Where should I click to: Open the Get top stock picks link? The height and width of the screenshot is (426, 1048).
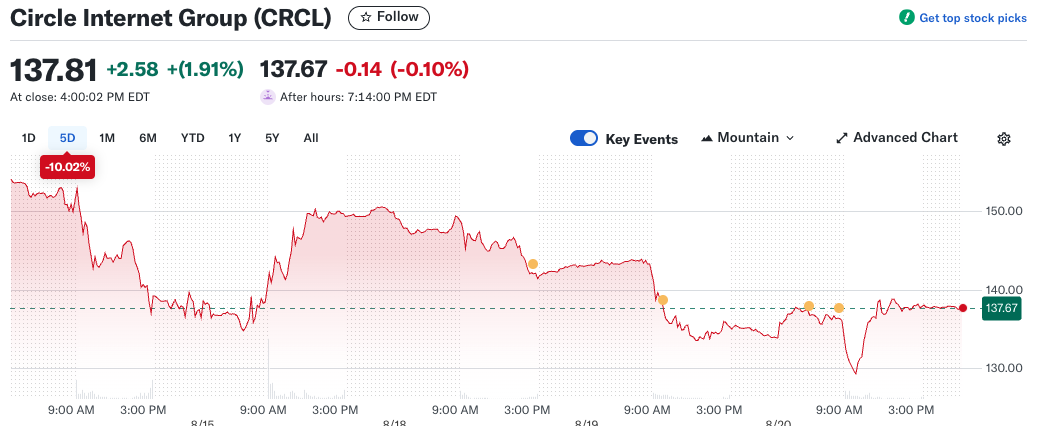coord(972,18)
